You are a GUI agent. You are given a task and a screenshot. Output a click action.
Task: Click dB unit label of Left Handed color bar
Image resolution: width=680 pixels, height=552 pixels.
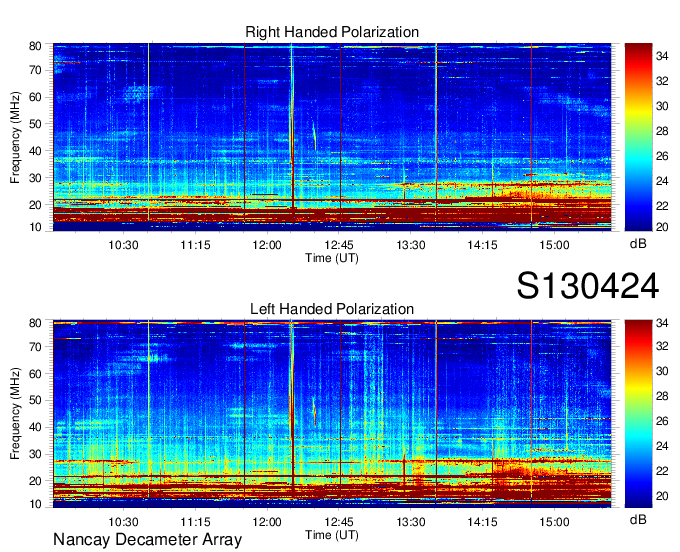tap(638, 519)
